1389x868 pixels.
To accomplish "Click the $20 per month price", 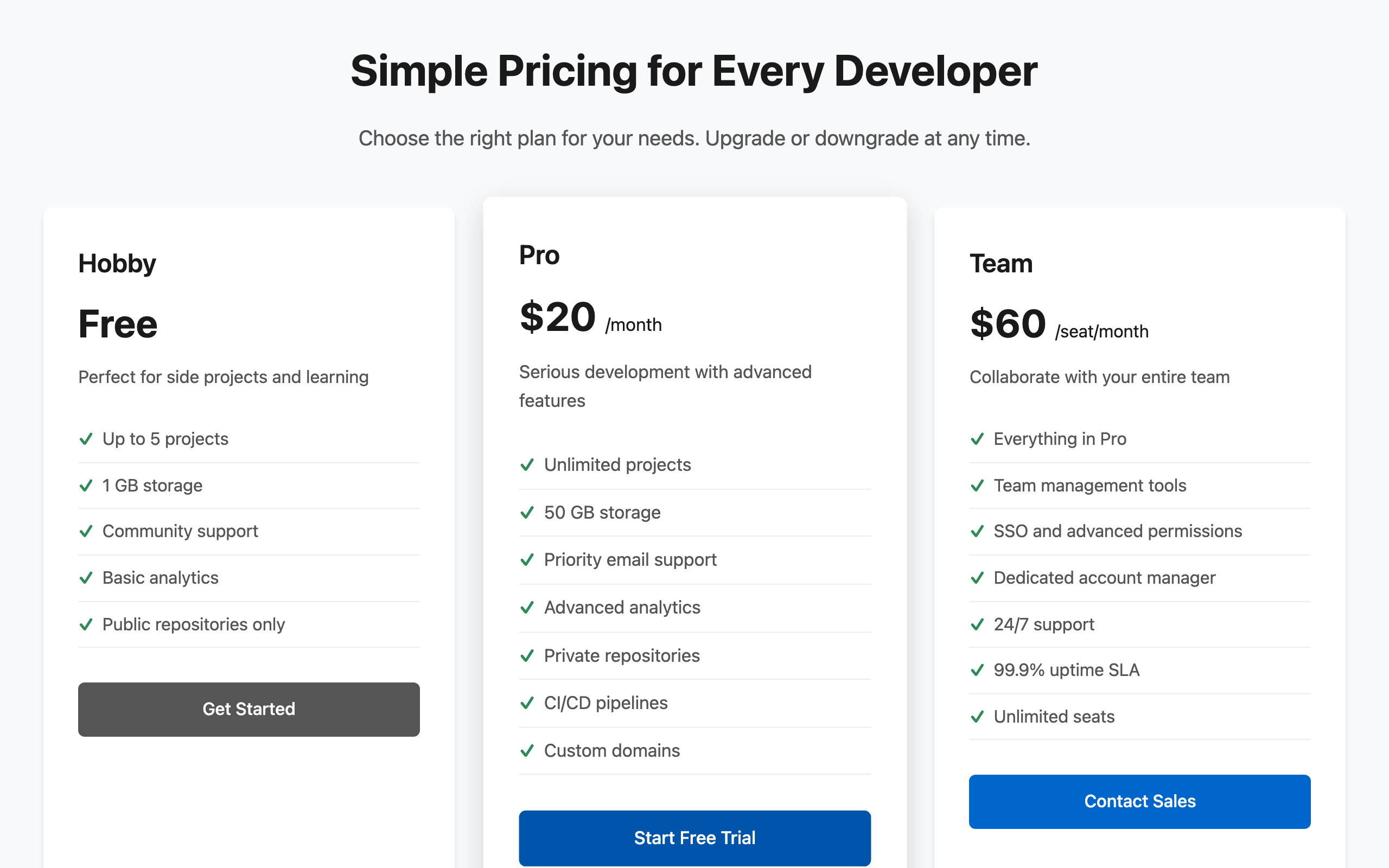I will 591,317.
